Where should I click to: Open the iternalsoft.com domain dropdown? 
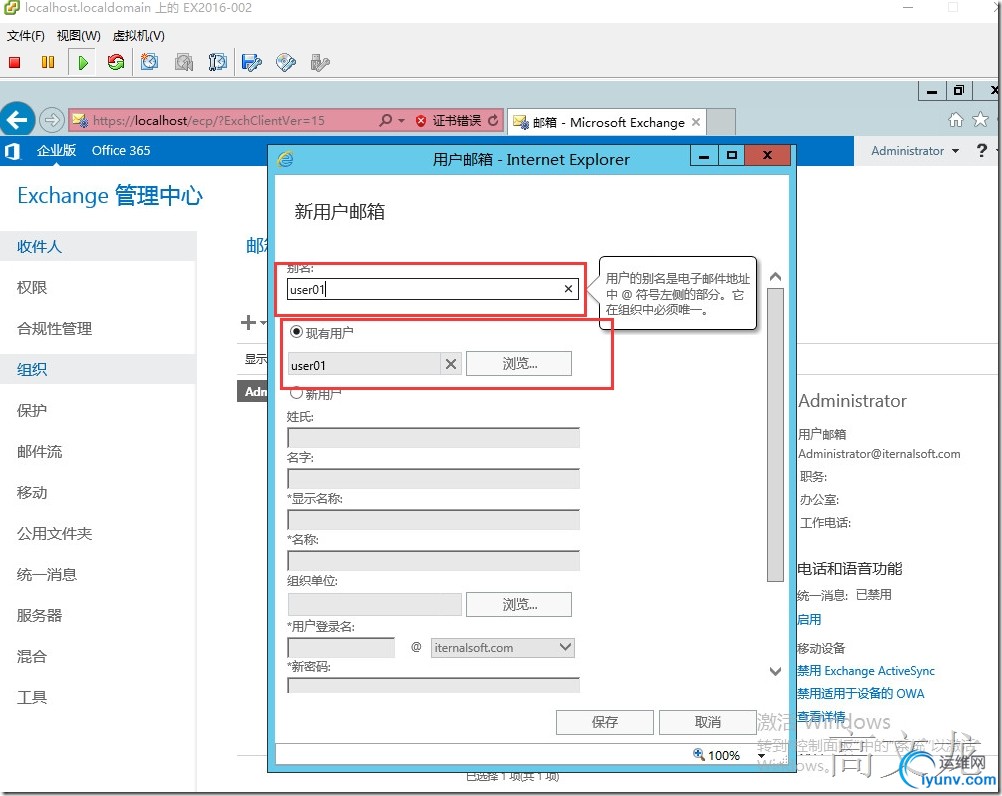(565, 647)
